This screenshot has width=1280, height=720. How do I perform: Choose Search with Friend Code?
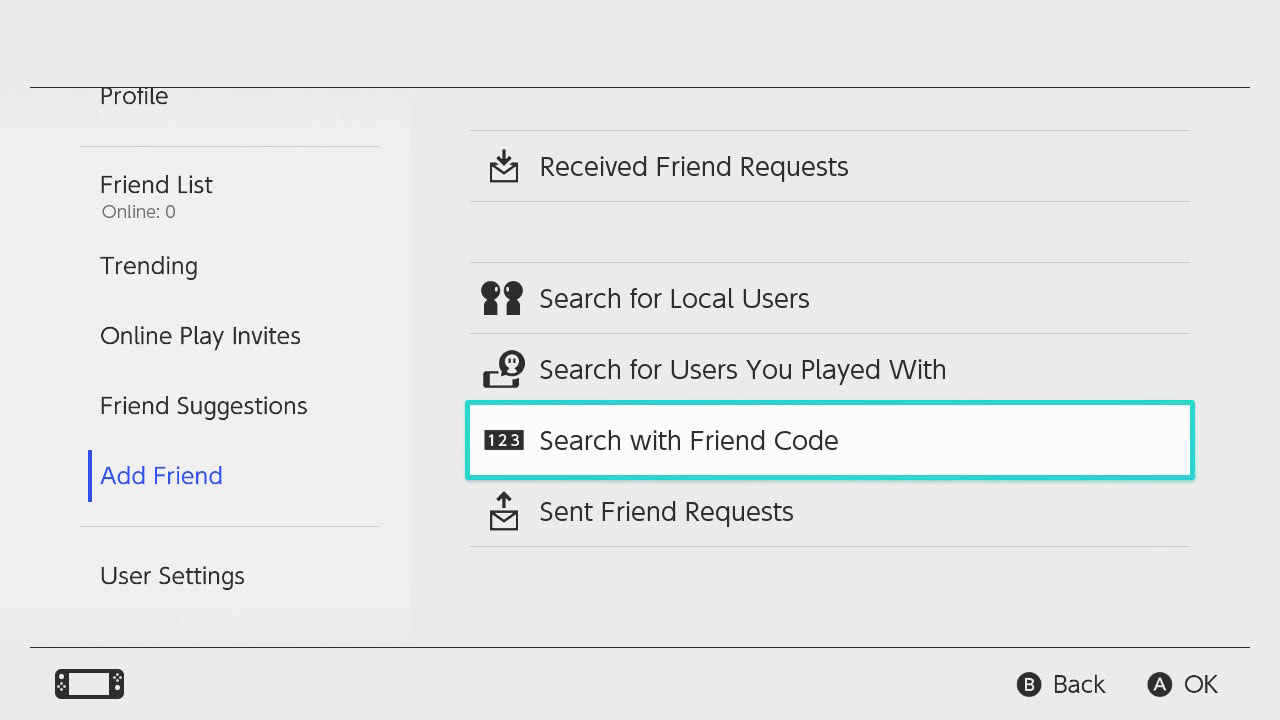688,440
